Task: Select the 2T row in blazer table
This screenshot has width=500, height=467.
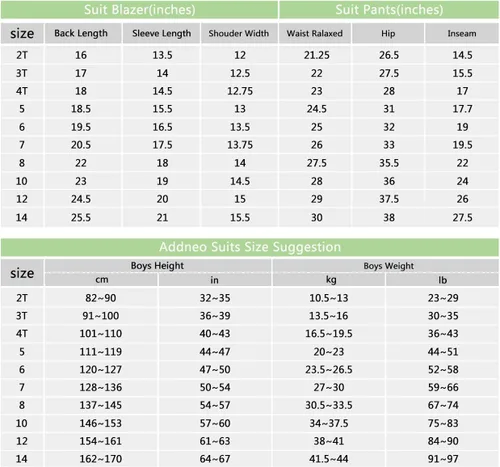Action: coord(250,55)
